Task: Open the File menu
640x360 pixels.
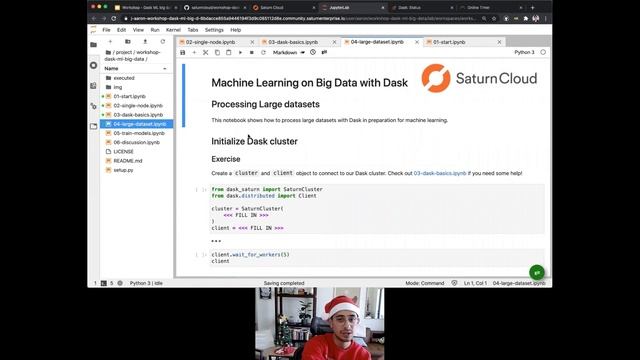Action: click(x=106, y=30)
